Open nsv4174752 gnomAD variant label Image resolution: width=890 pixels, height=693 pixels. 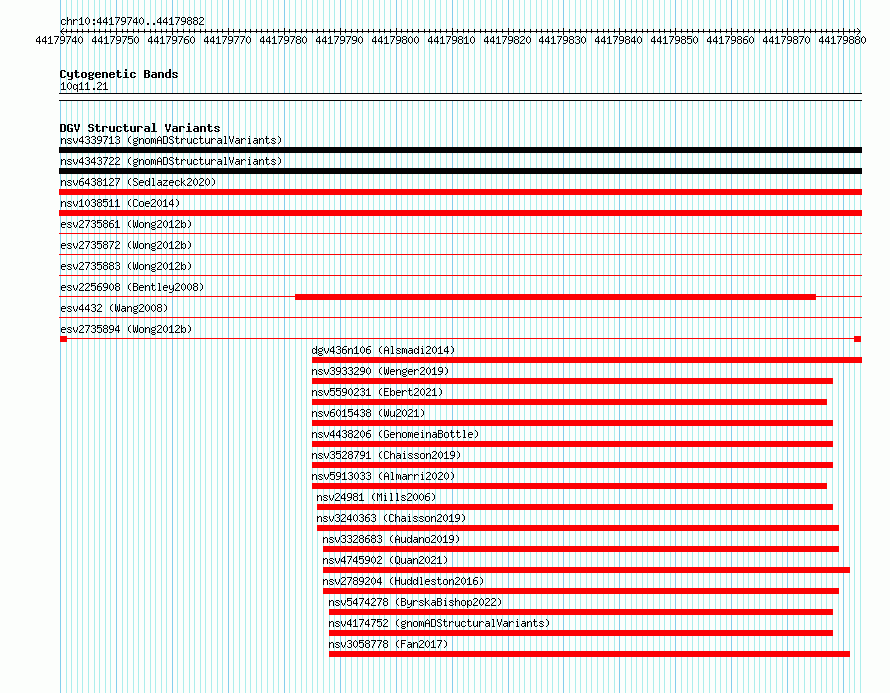439,623
